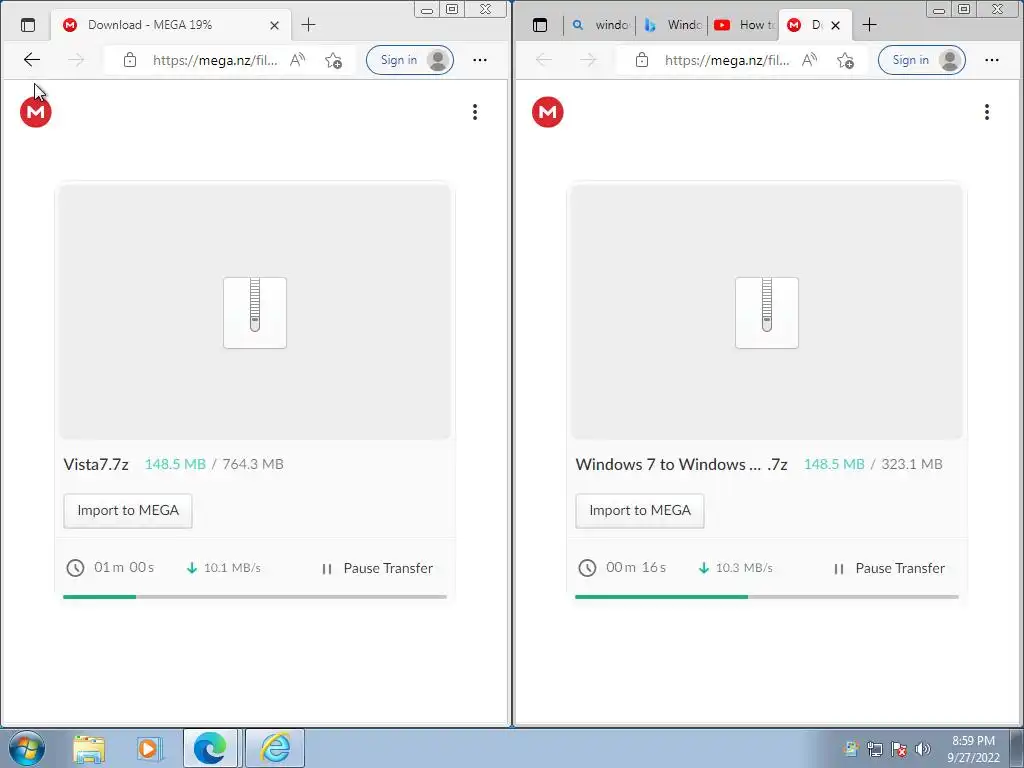
Task: Click the address bar URL in the right window
Action: [727, 60]
